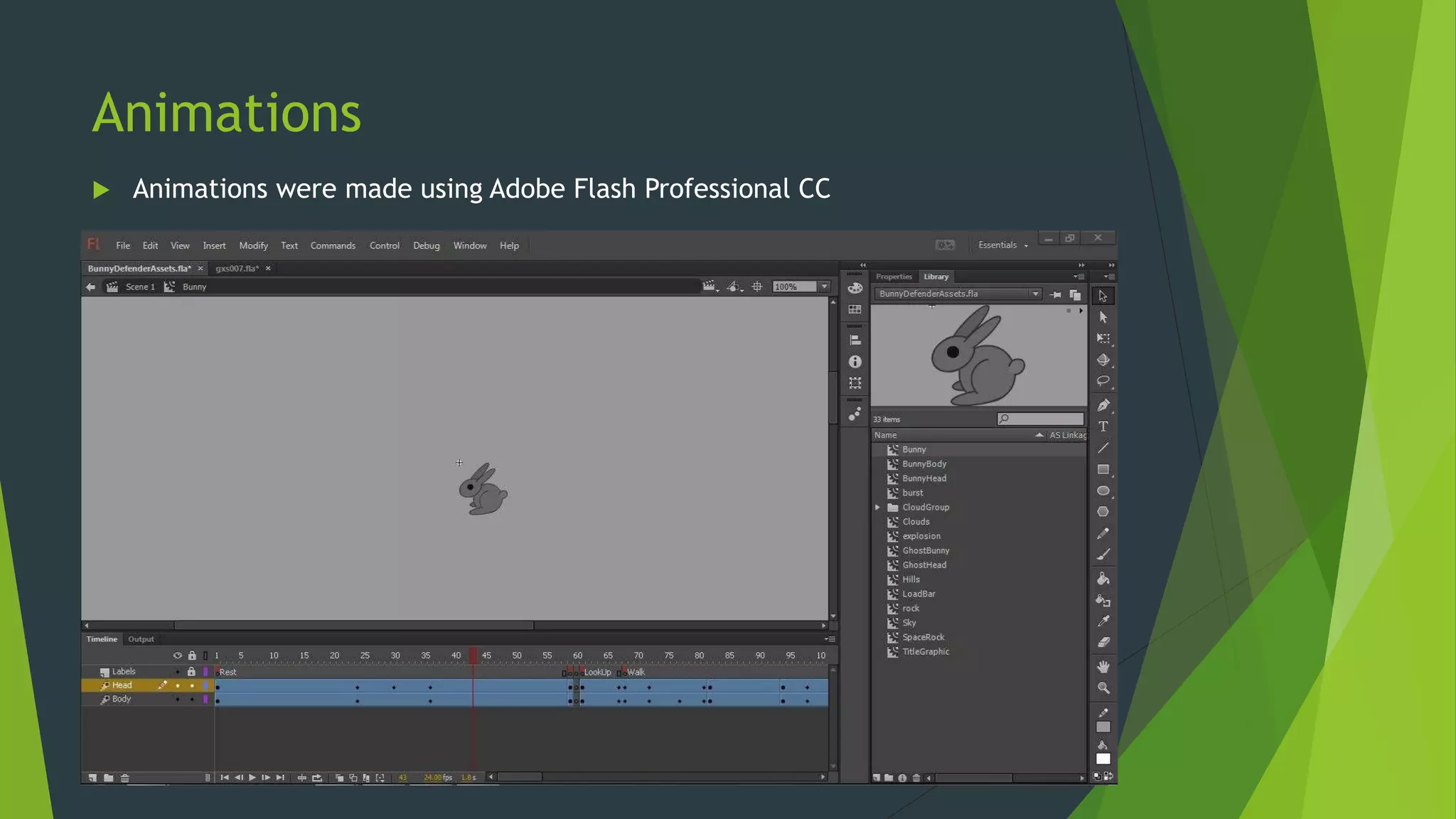The image size is (1456, 819).
Task: Open the Timeline panel options menu
Action: tap(830, 638)
